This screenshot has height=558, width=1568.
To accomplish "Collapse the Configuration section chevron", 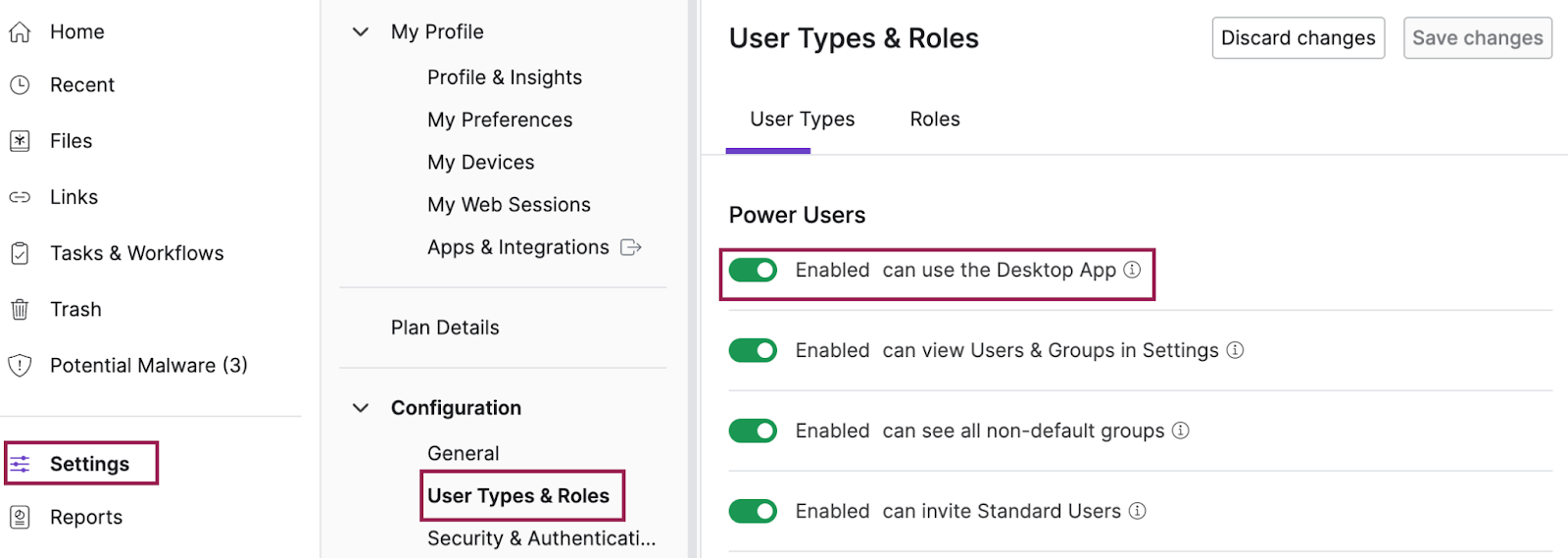I will pyautogui.click(x=361, y=408).
